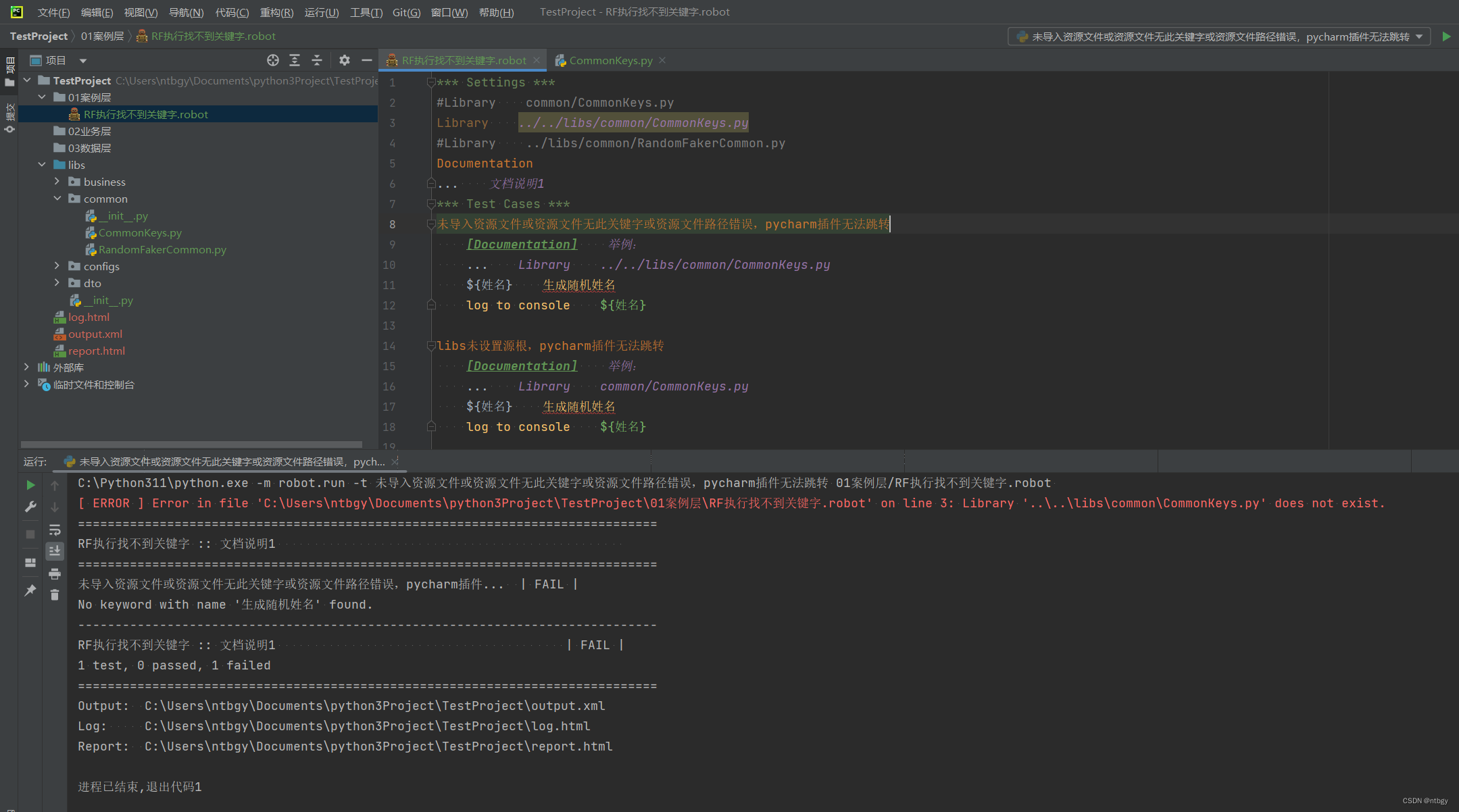Click expand all icon in project panel
The image size is (1459, 812).
click(295, 60)
